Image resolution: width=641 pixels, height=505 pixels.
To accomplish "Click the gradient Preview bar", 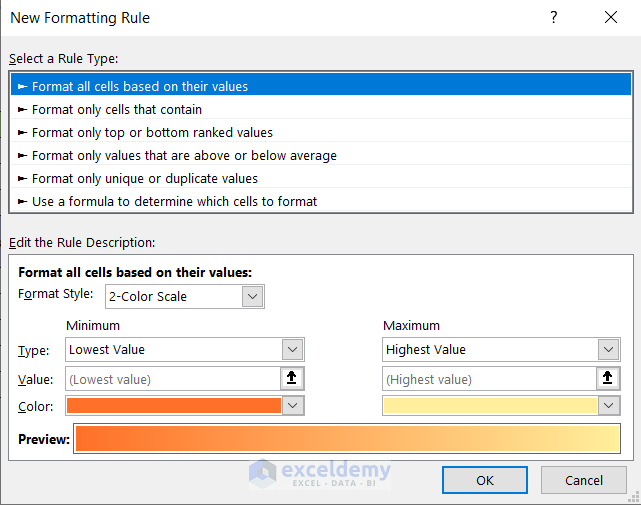I will [x=348, y=440].
